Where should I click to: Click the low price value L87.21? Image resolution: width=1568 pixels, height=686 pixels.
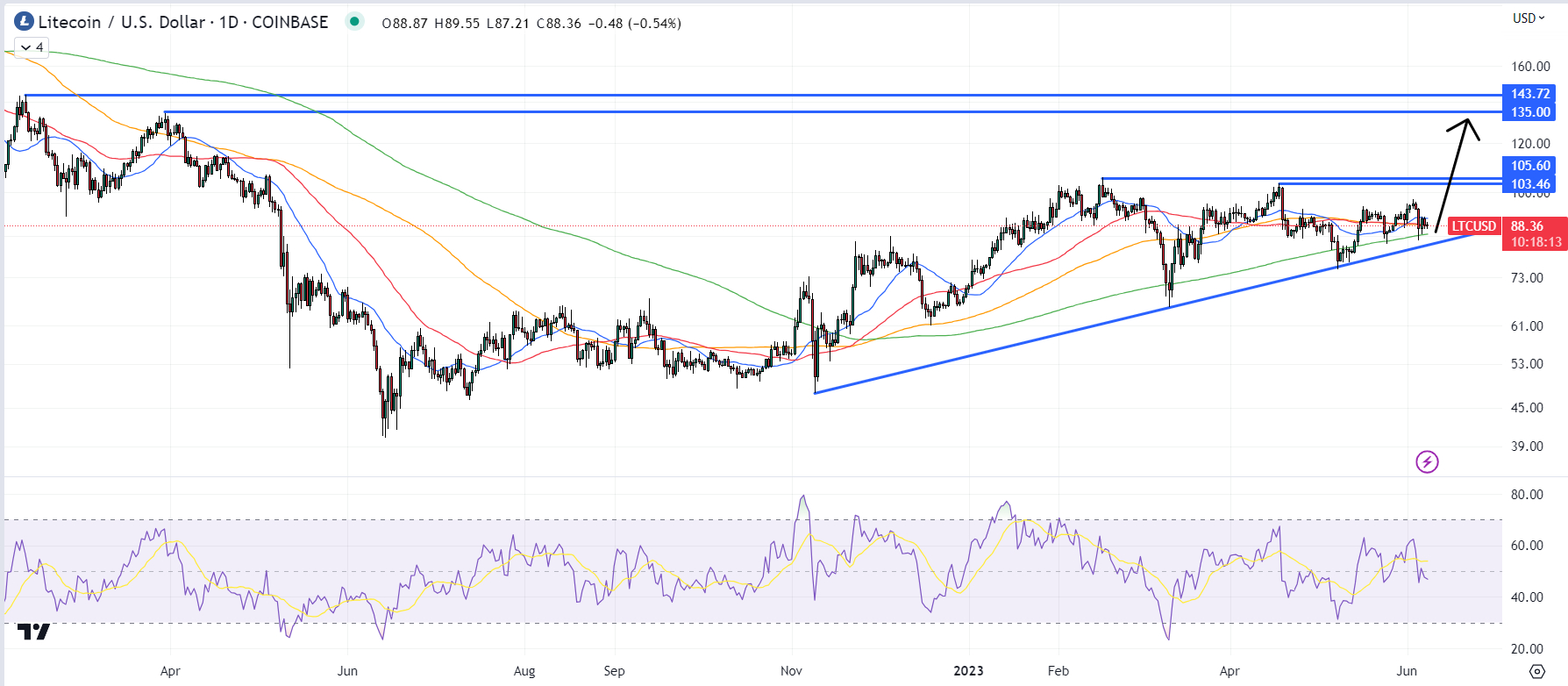pos(507,23)
